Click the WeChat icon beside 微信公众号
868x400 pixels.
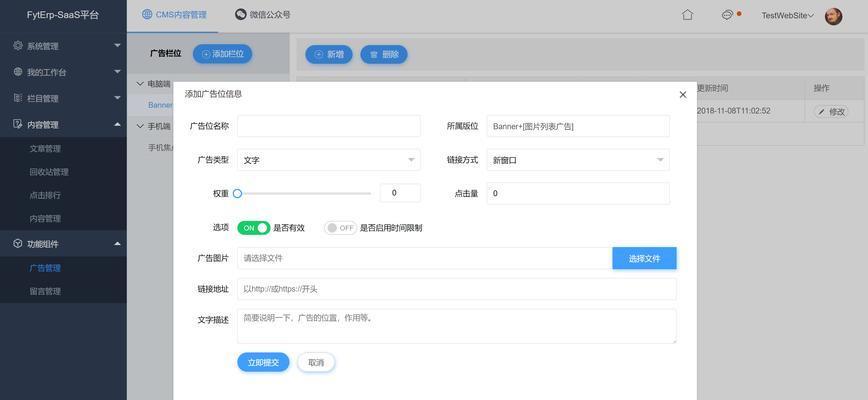(240, 14)
